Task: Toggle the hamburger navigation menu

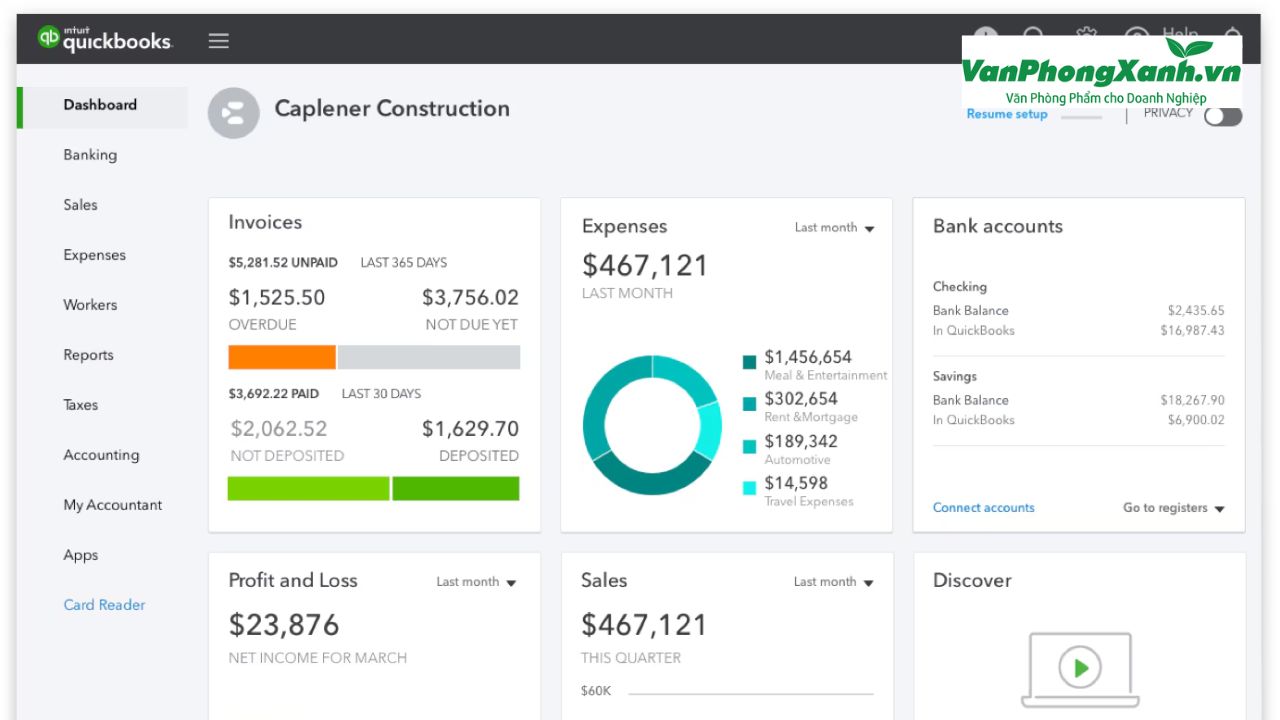Action: [x=219, y=41]
